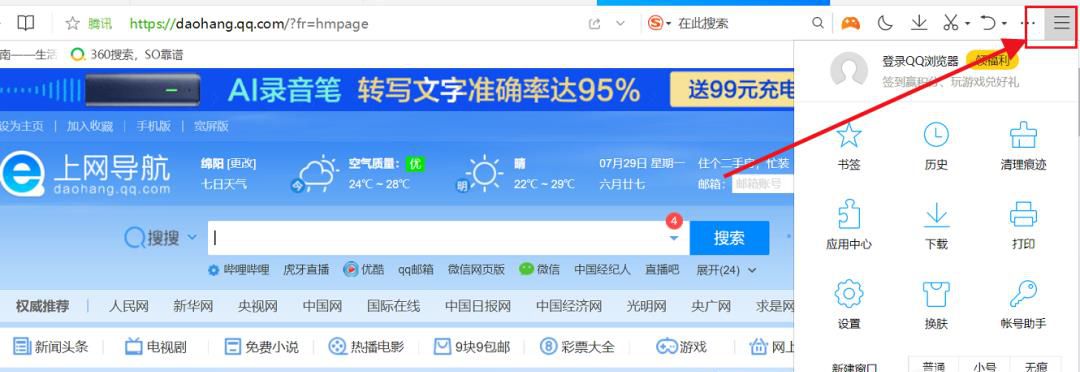Click the magnifier search icon in search box

coord(818,23)
